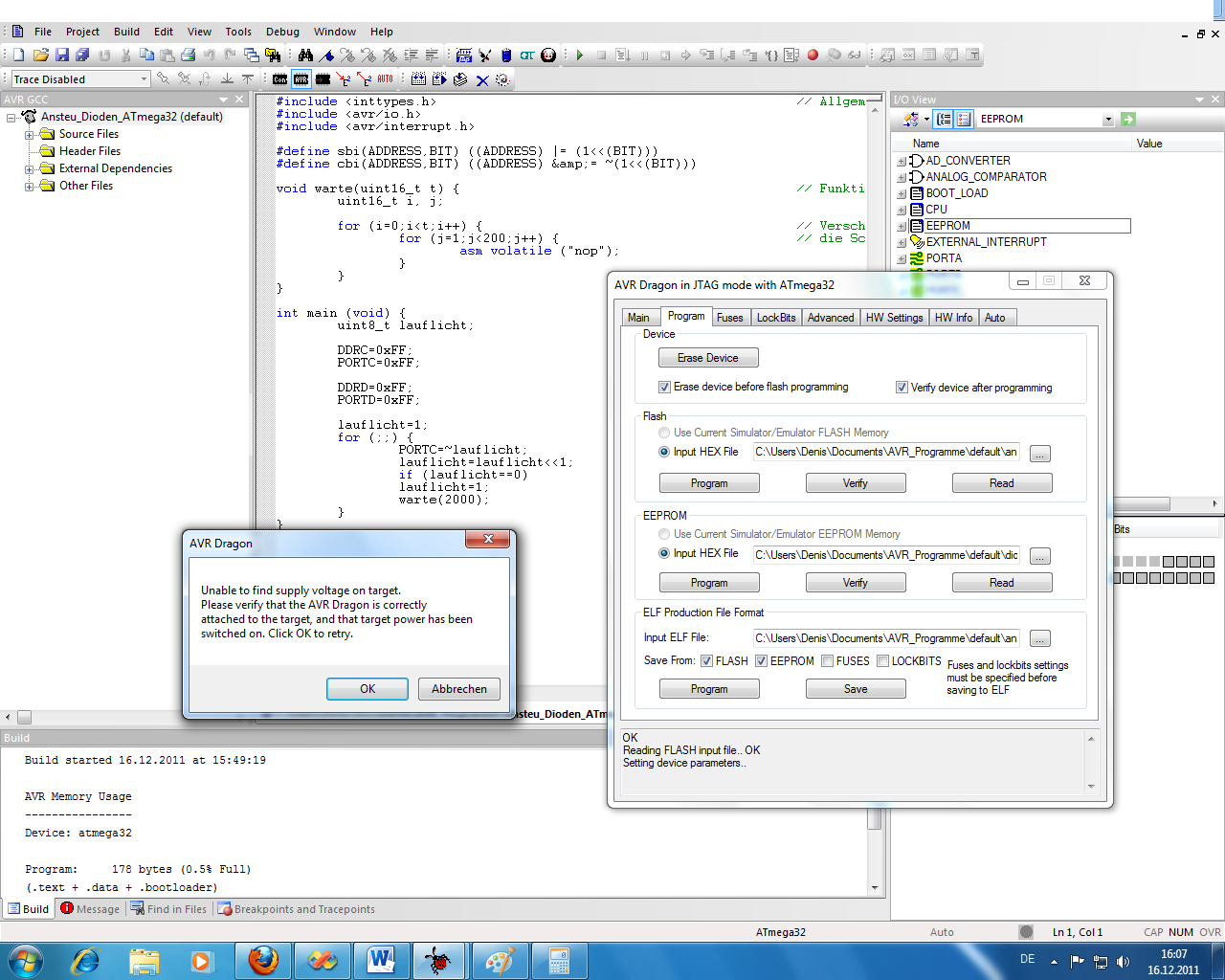Select 'Use Current Simulator/Emulator EEPROM Memory'
The height and width of the screenshot is (980, 1225).
(664, 534)
